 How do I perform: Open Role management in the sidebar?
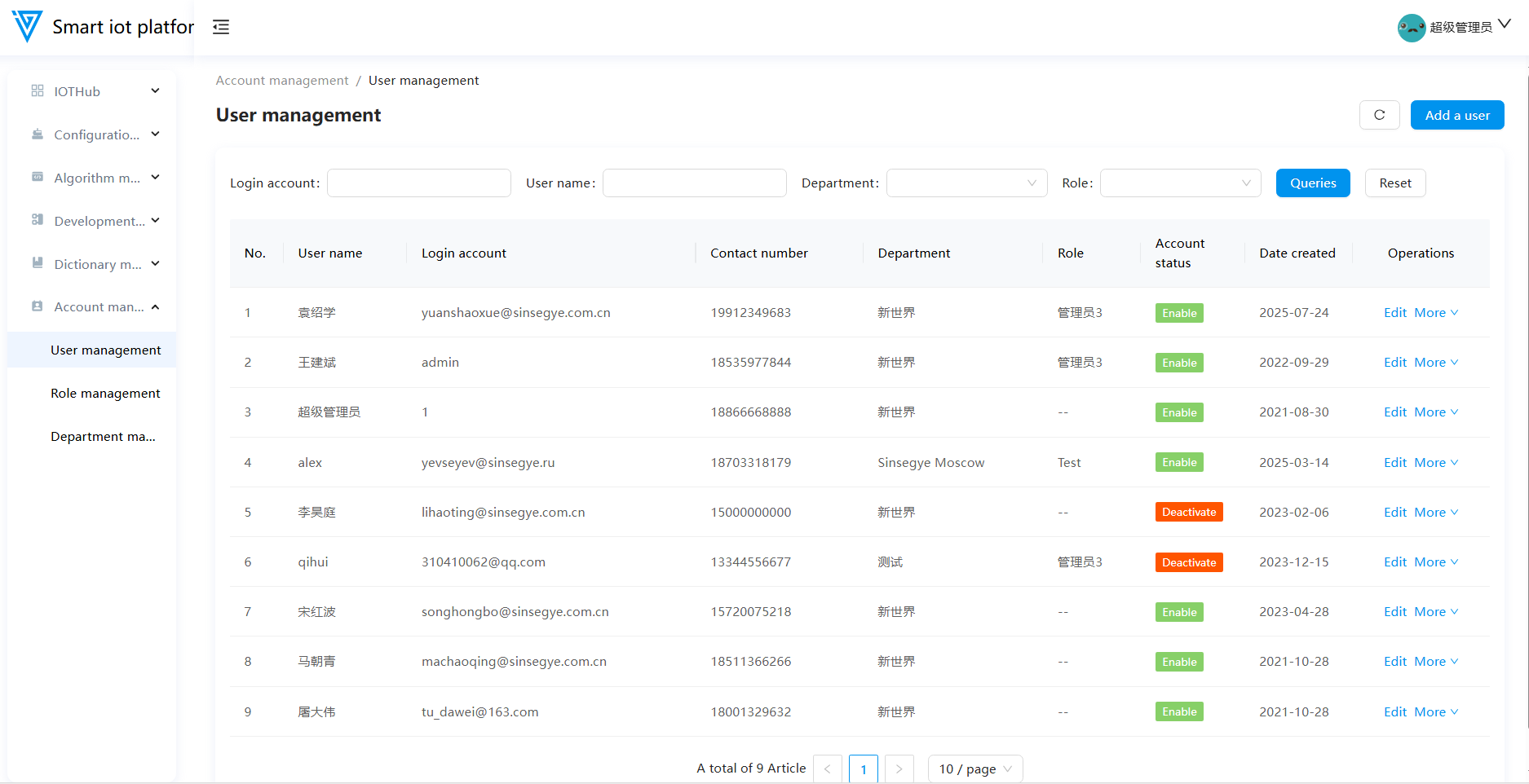pyautogui.click(x=105, y=394)
